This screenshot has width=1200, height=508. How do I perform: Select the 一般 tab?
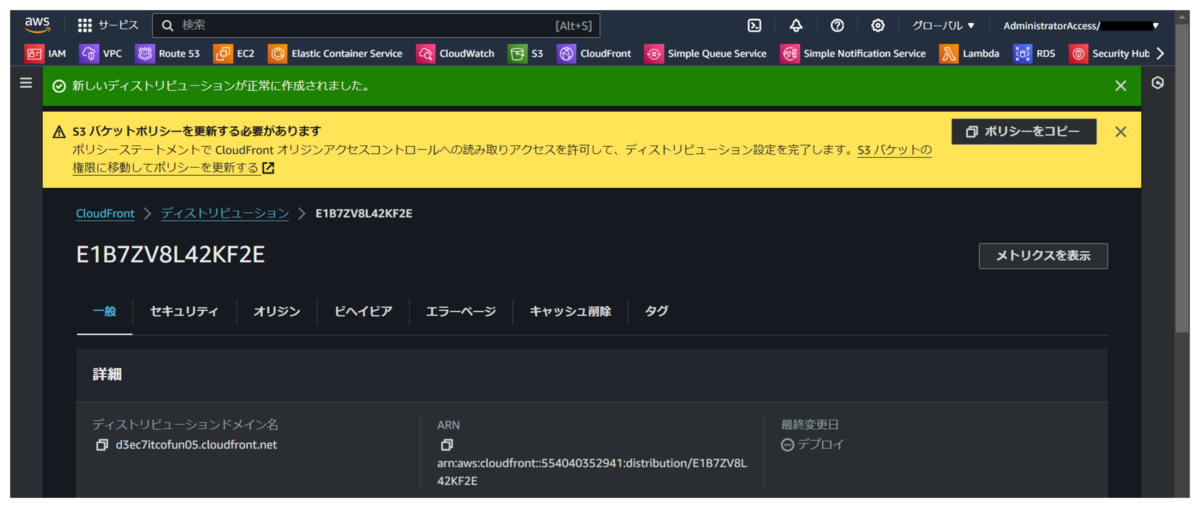click(x=104, y=311)
